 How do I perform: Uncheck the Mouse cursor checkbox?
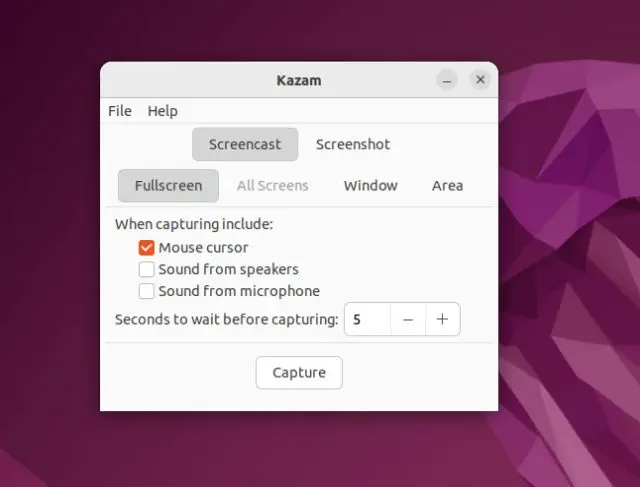point(146,247)
